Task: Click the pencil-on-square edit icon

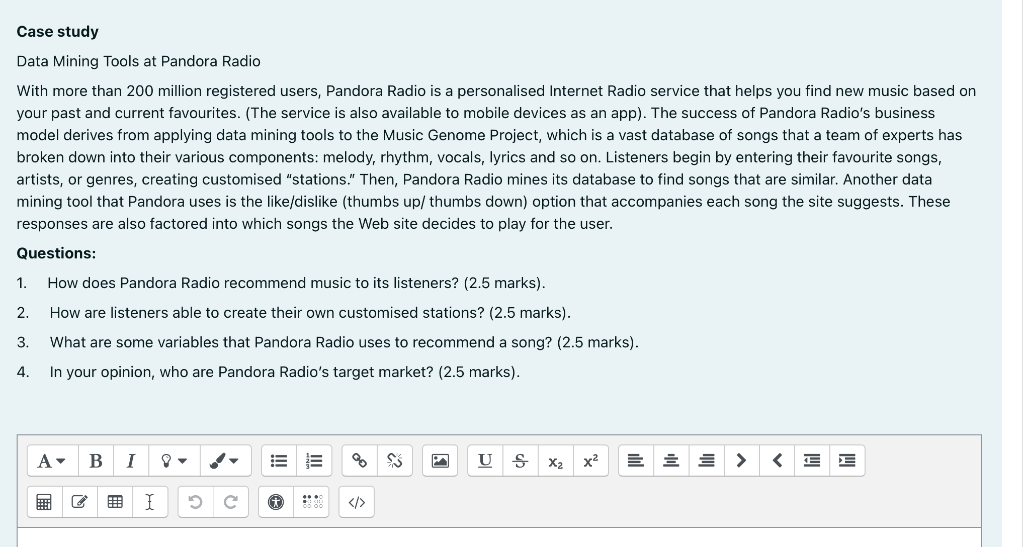Action: (x=80, y=502)
